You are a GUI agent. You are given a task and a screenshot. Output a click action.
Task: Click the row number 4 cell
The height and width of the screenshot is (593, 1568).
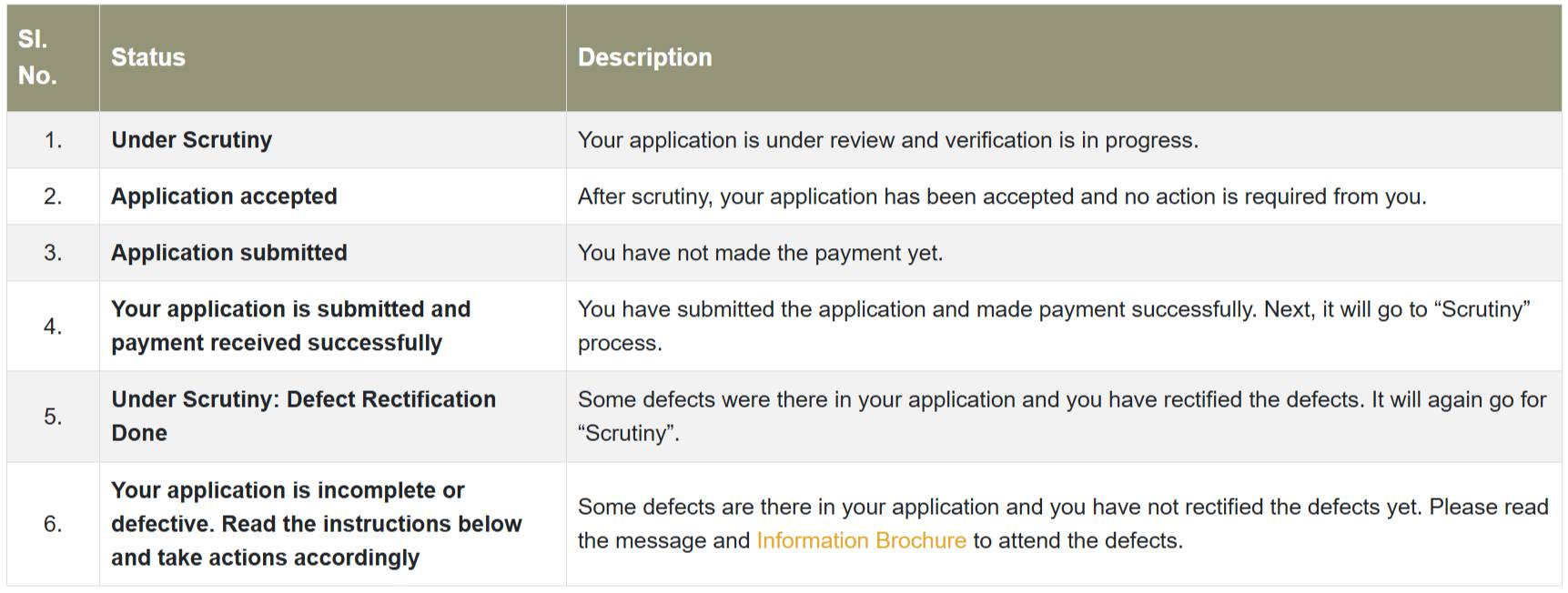coord(53,326)
